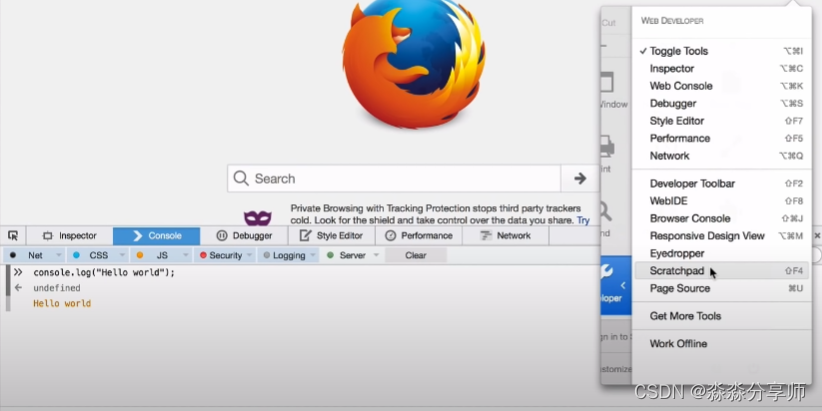The width and height of the screenshot is (822, 411).
Task: Click Get More Tools menu entry
Action: (721, 316)
